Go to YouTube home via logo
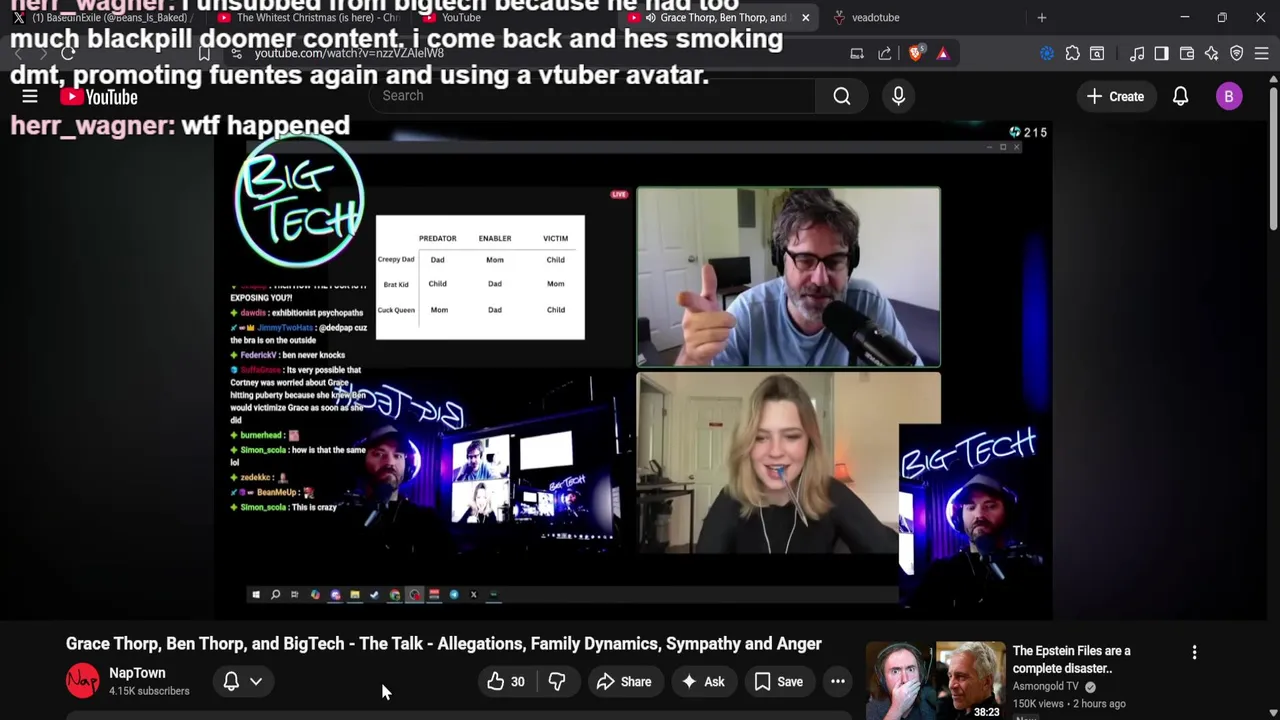 [x=98, y=97]
